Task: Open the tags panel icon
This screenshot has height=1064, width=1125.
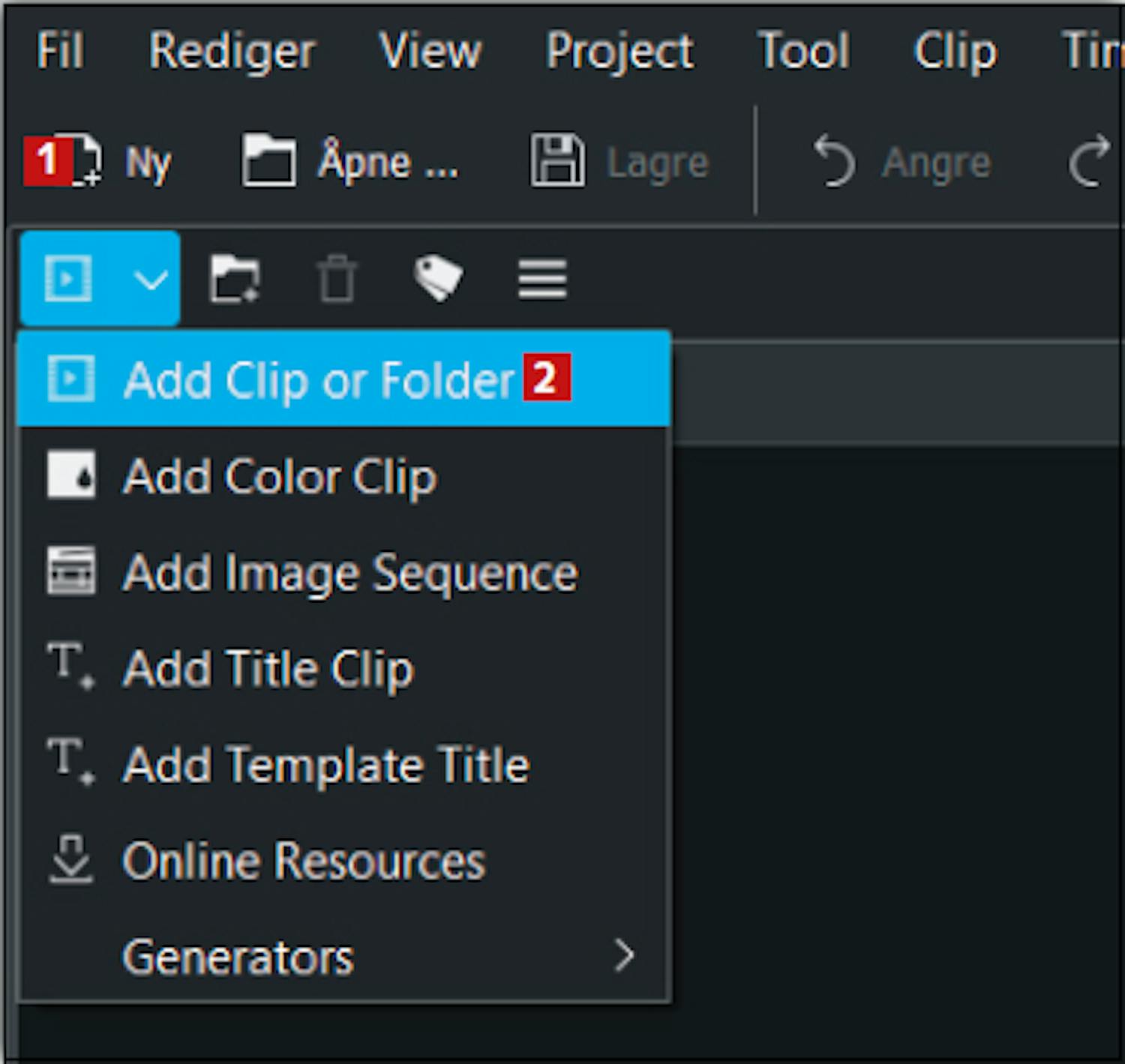Action: (438, 278)
